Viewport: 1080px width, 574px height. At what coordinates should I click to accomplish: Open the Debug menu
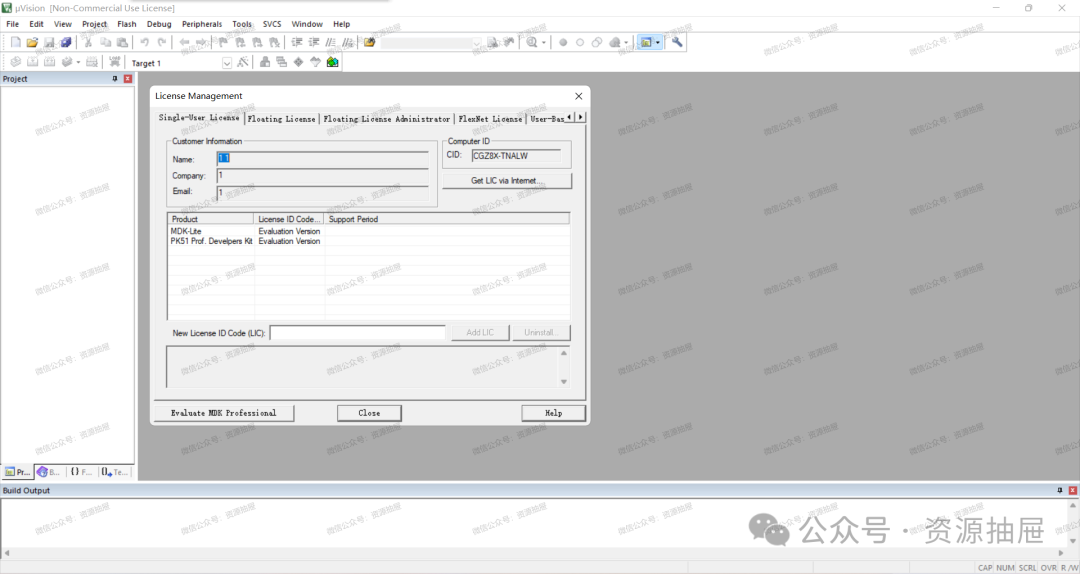159,24
